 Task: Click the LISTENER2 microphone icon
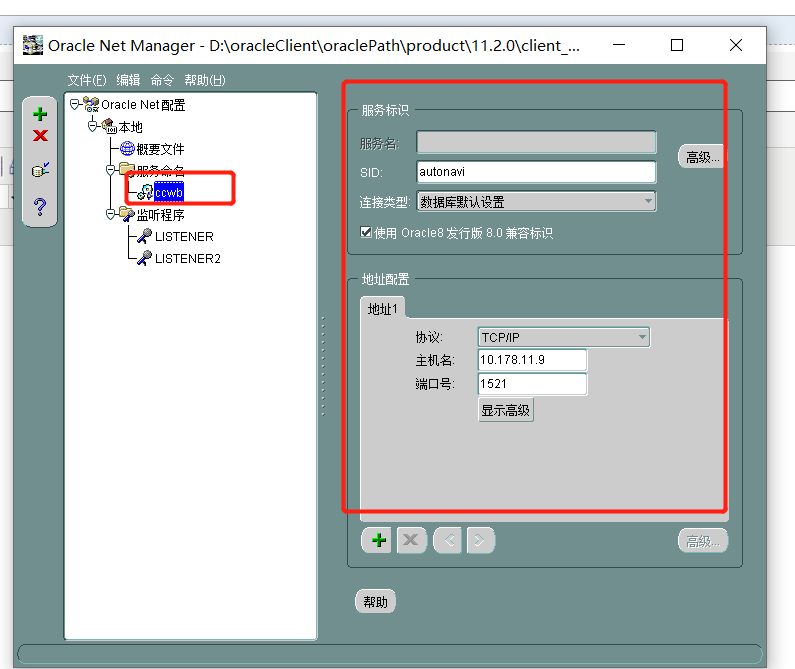[144, 258]
